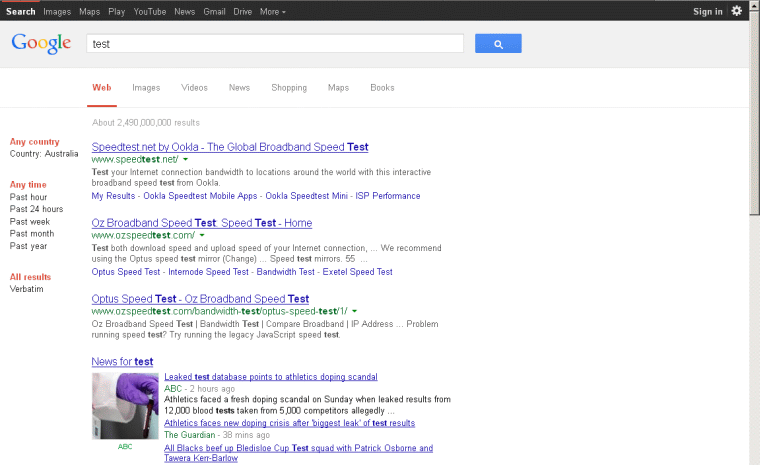
Task: Switch to the Shopping results tab
Action: point(289,88)
